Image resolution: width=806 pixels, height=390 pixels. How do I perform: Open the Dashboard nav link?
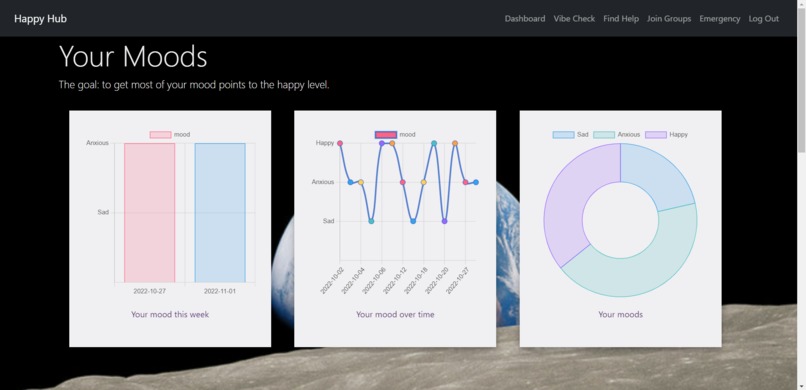[525, 18]
